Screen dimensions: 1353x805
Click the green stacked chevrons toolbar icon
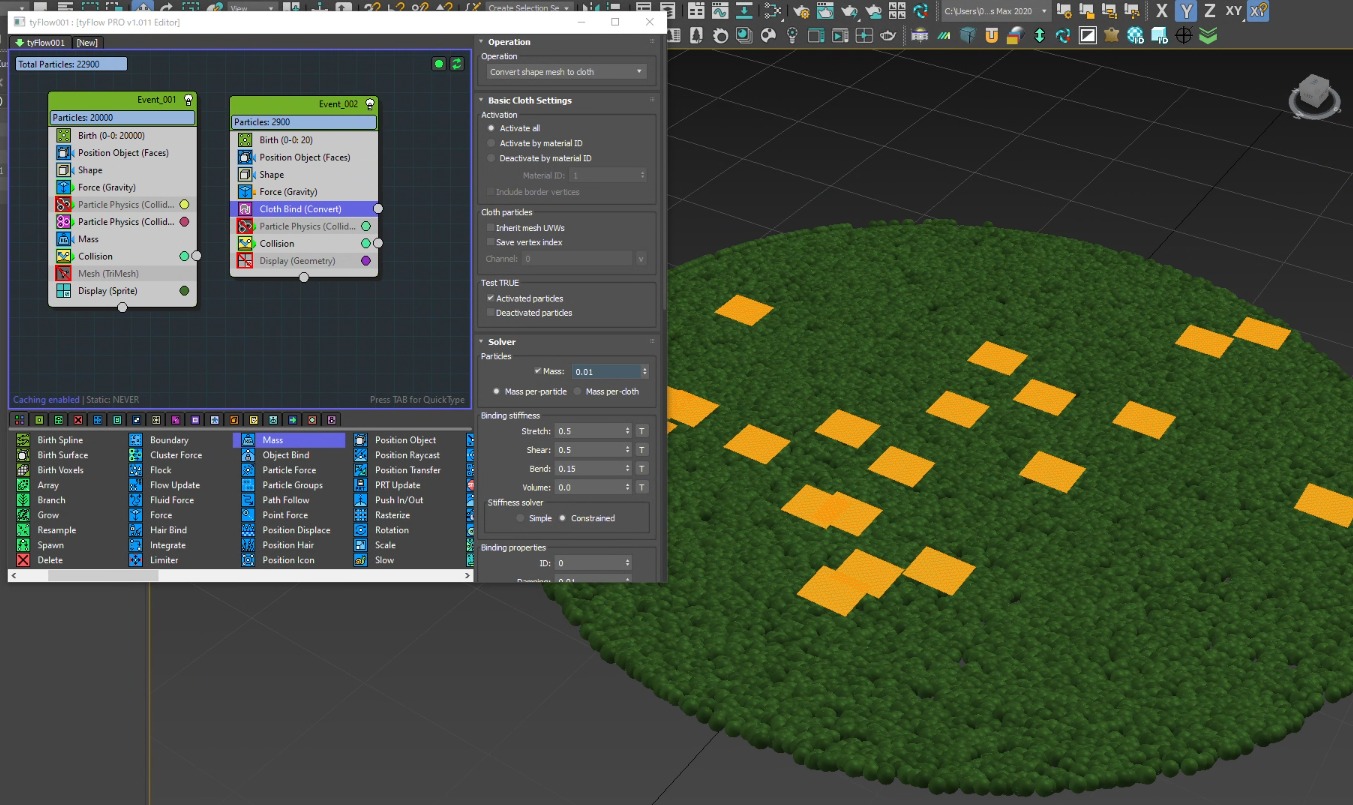[x=1208, y=36]
